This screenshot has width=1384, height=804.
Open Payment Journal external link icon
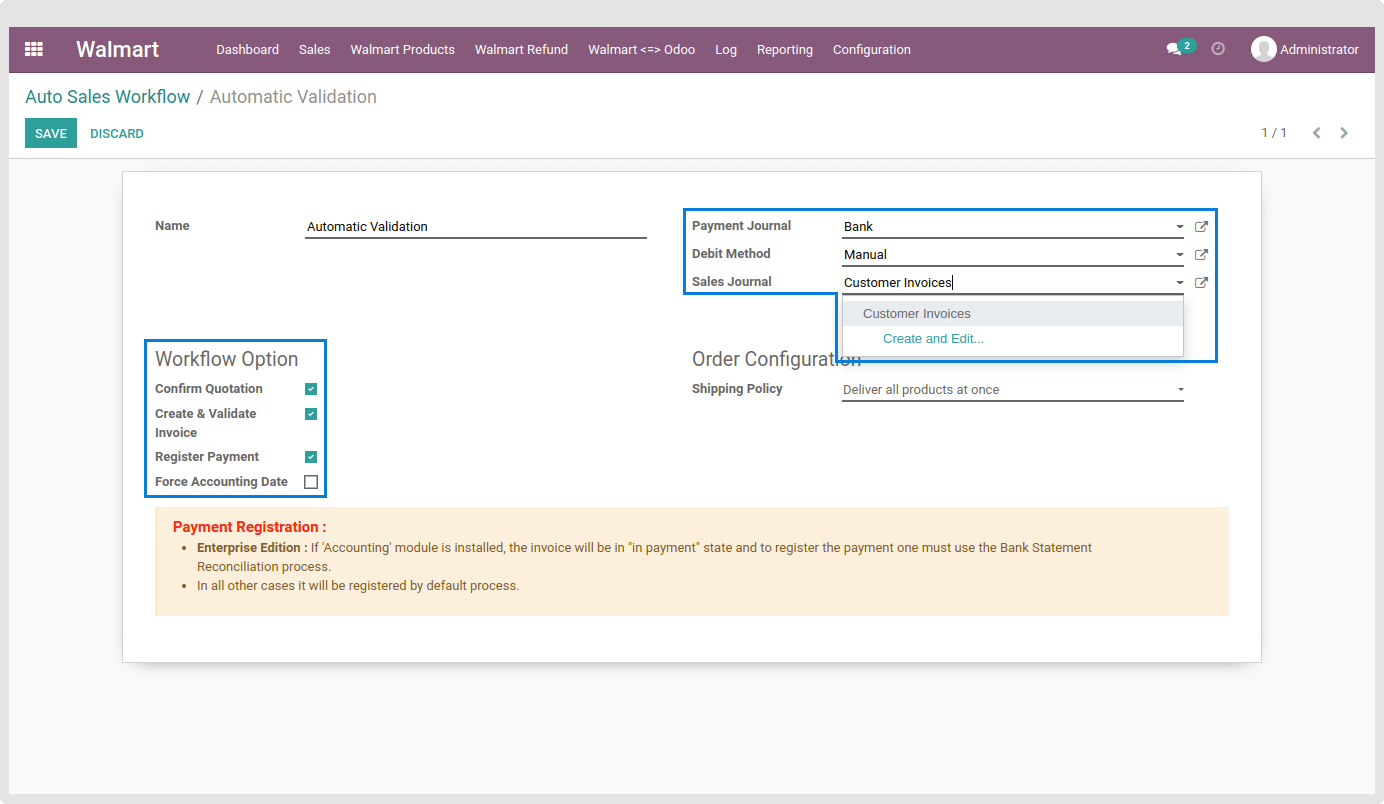1201,227
